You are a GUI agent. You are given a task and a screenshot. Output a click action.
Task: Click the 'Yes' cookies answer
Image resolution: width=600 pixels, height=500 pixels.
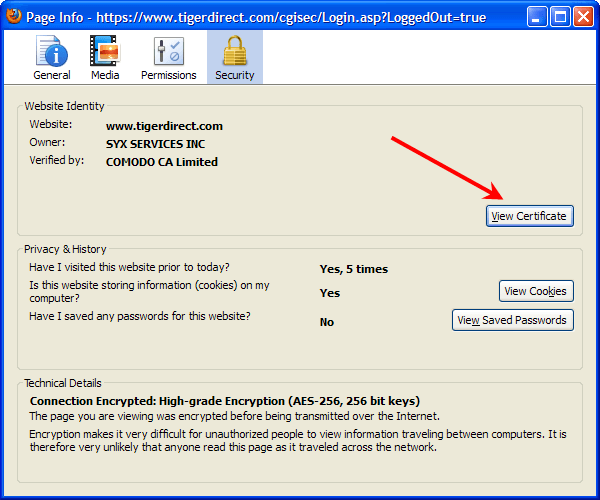click(330, 293)
